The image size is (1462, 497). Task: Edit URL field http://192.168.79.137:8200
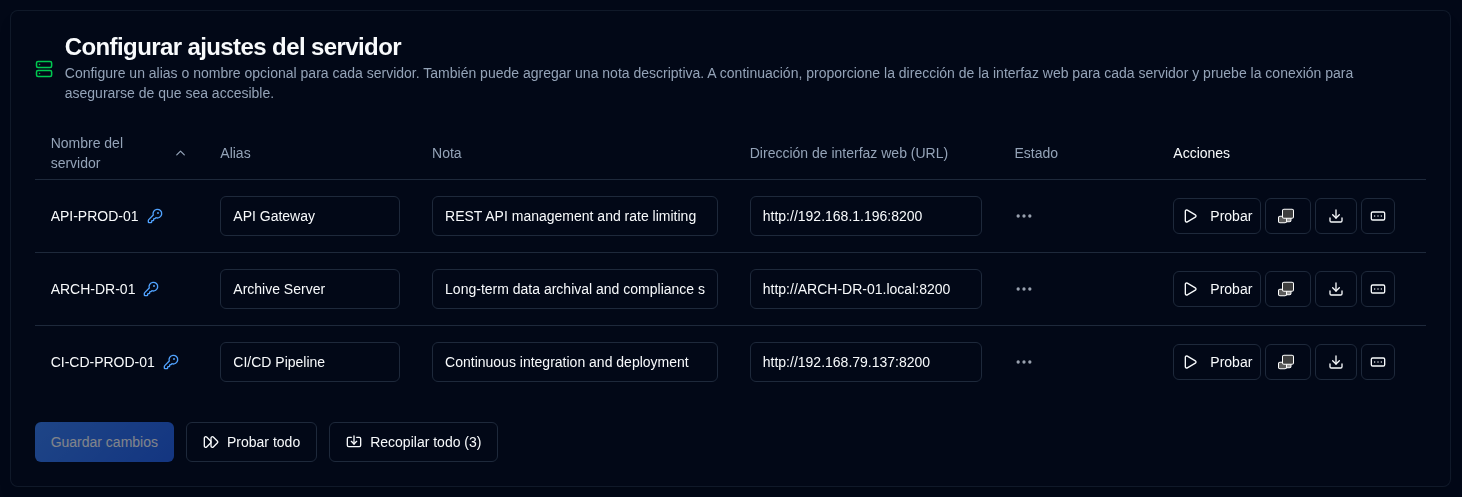click(866, 362)
